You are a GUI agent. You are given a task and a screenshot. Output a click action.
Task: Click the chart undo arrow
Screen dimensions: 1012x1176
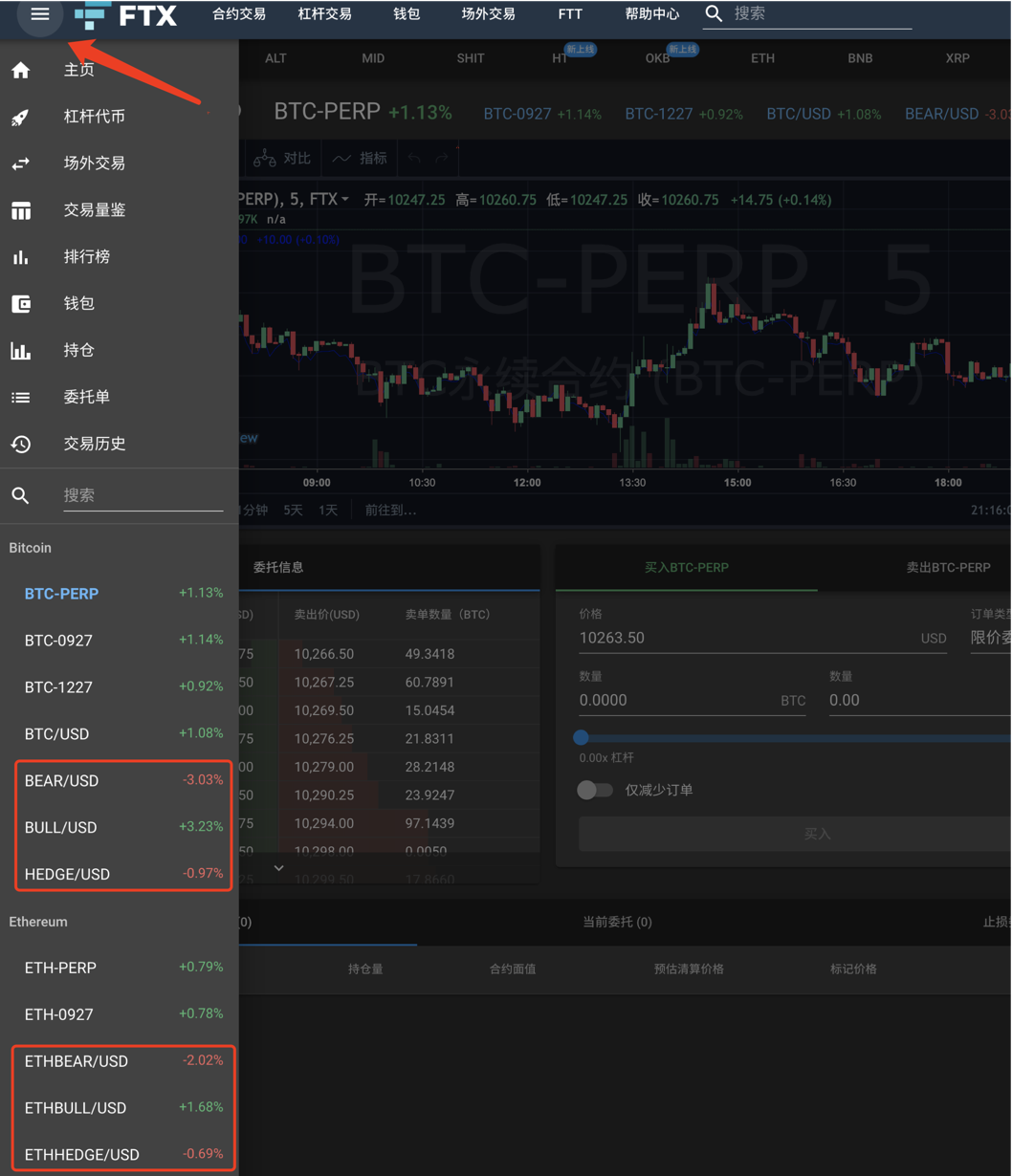click(x=413, y=159)
